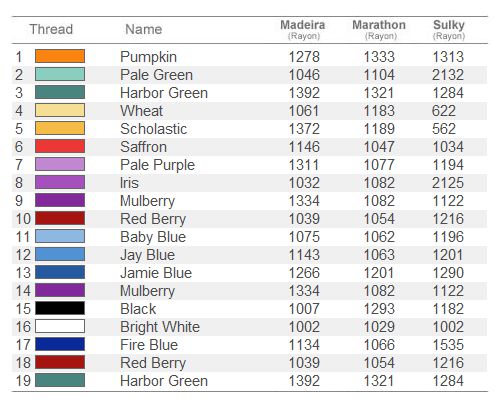Choose the Fire Blue swatch in row 17
Viewport: 500px width, 402px height.
60,344
